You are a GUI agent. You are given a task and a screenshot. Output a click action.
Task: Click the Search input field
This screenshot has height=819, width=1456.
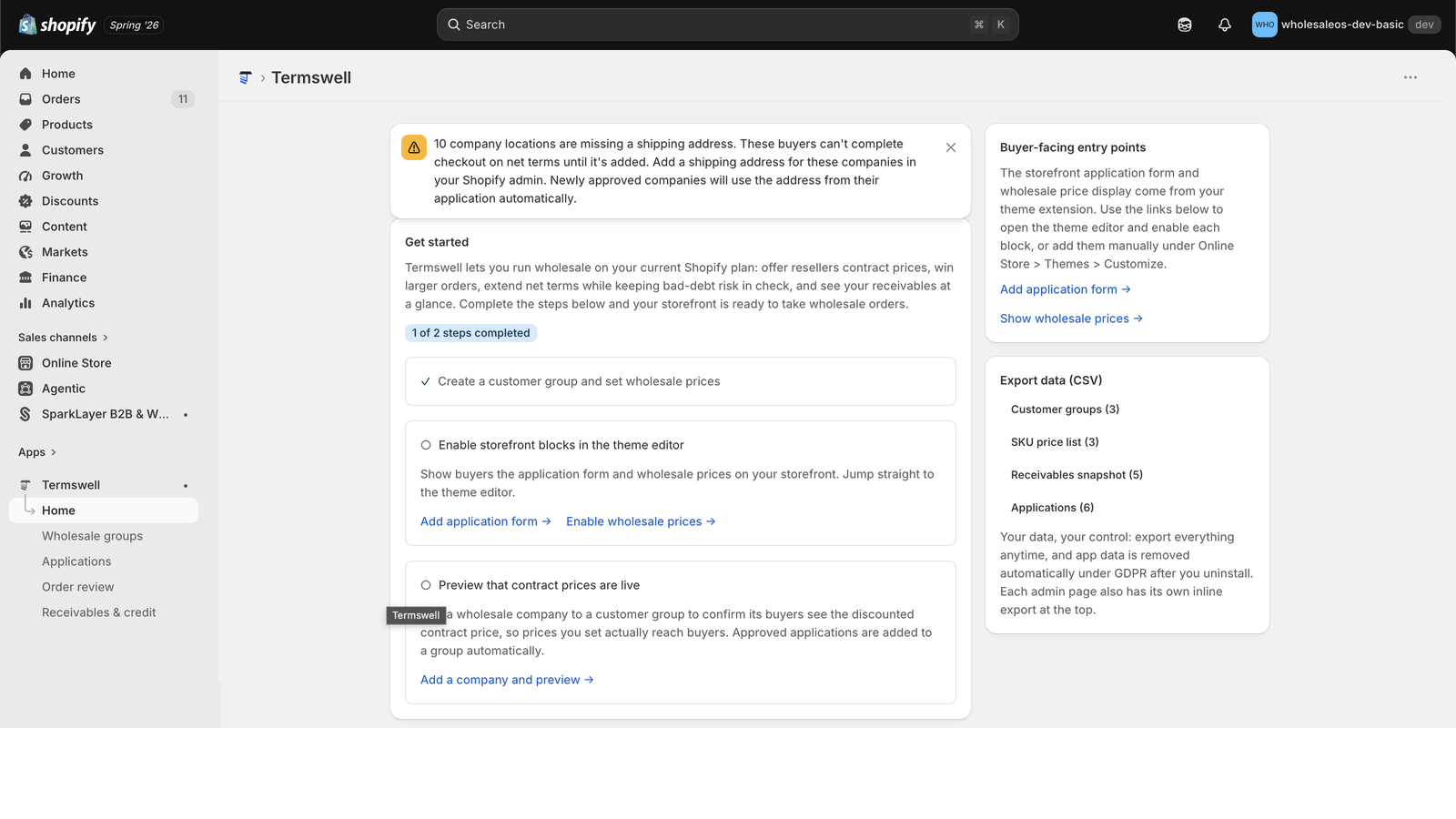click(728, 25)
